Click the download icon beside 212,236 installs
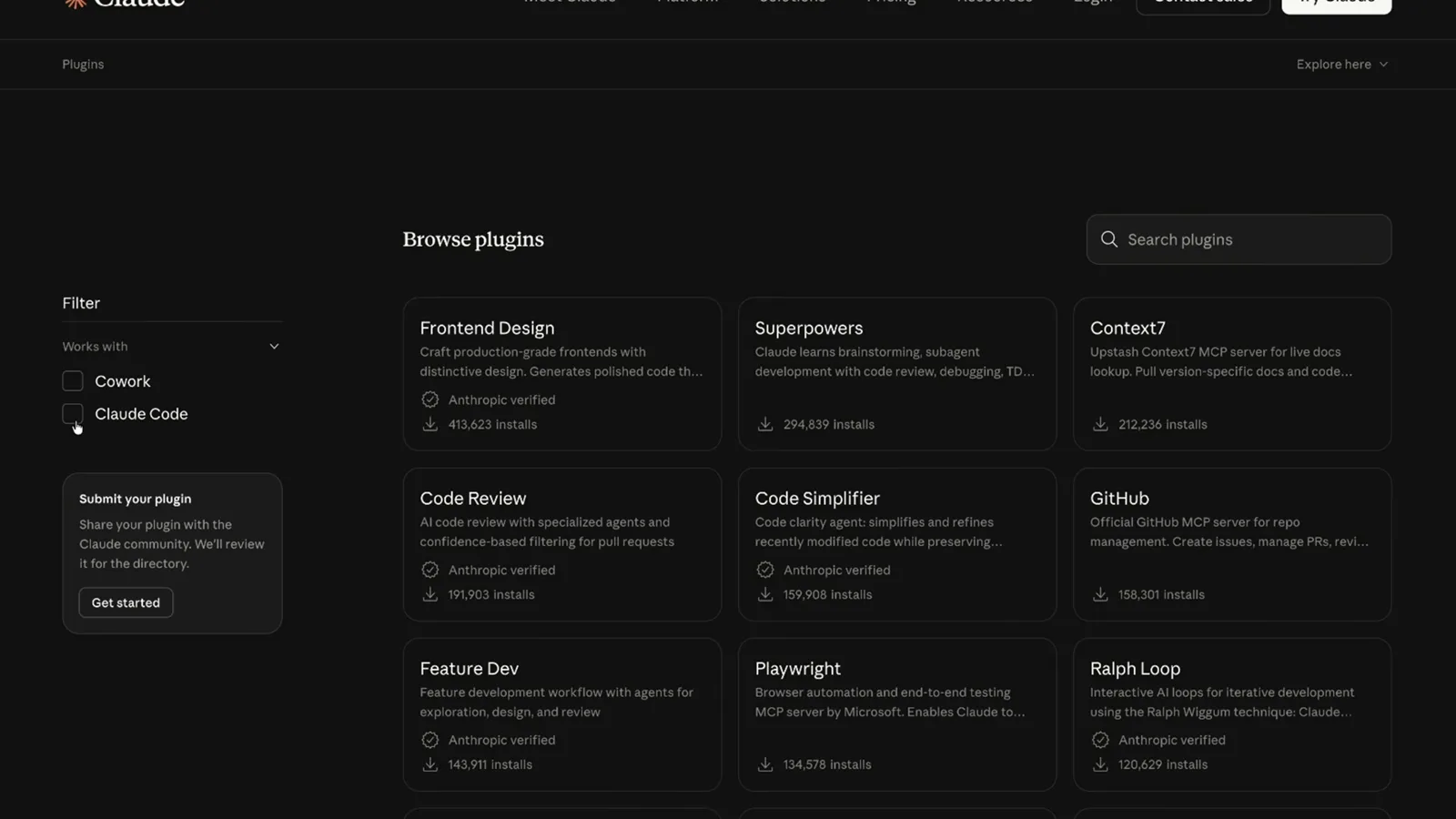 (x=1100, y=424)
